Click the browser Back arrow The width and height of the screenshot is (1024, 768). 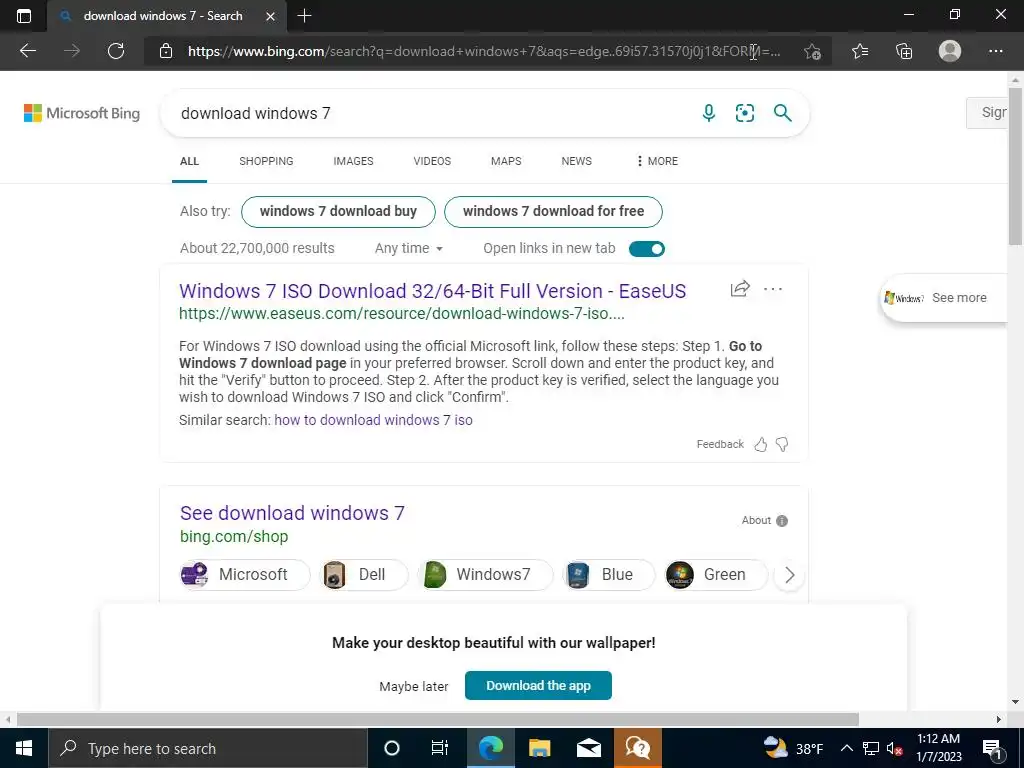27,51
